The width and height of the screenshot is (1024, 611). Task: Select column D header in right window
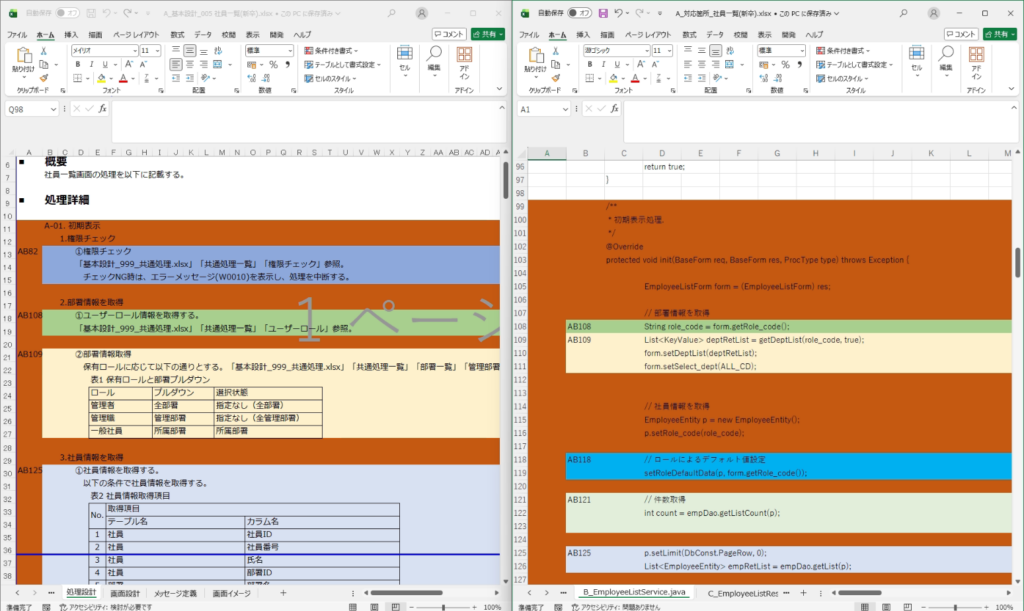tap(662, 153)
